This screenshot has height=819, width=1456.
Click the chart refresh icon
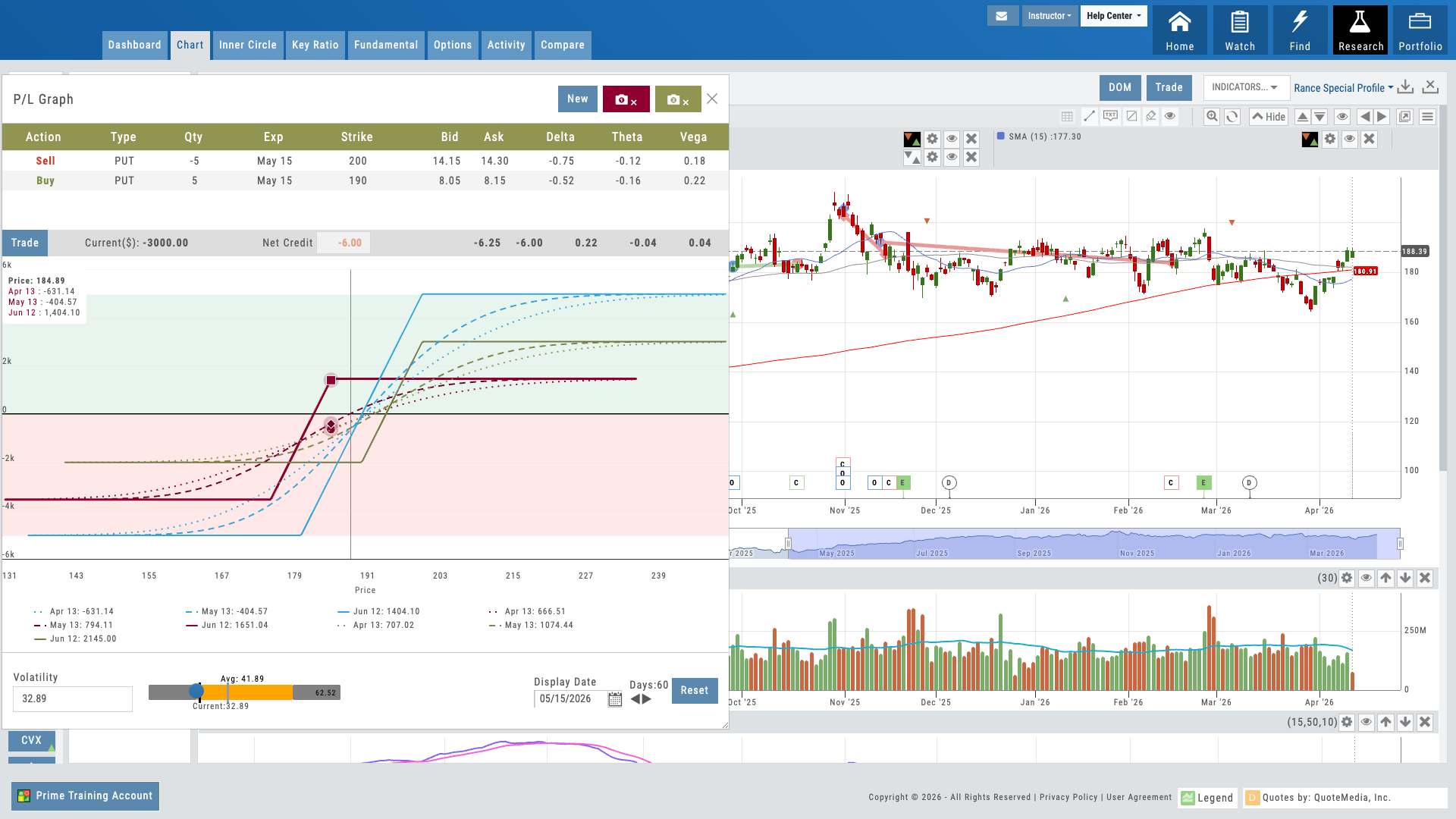coord(1232,116)
